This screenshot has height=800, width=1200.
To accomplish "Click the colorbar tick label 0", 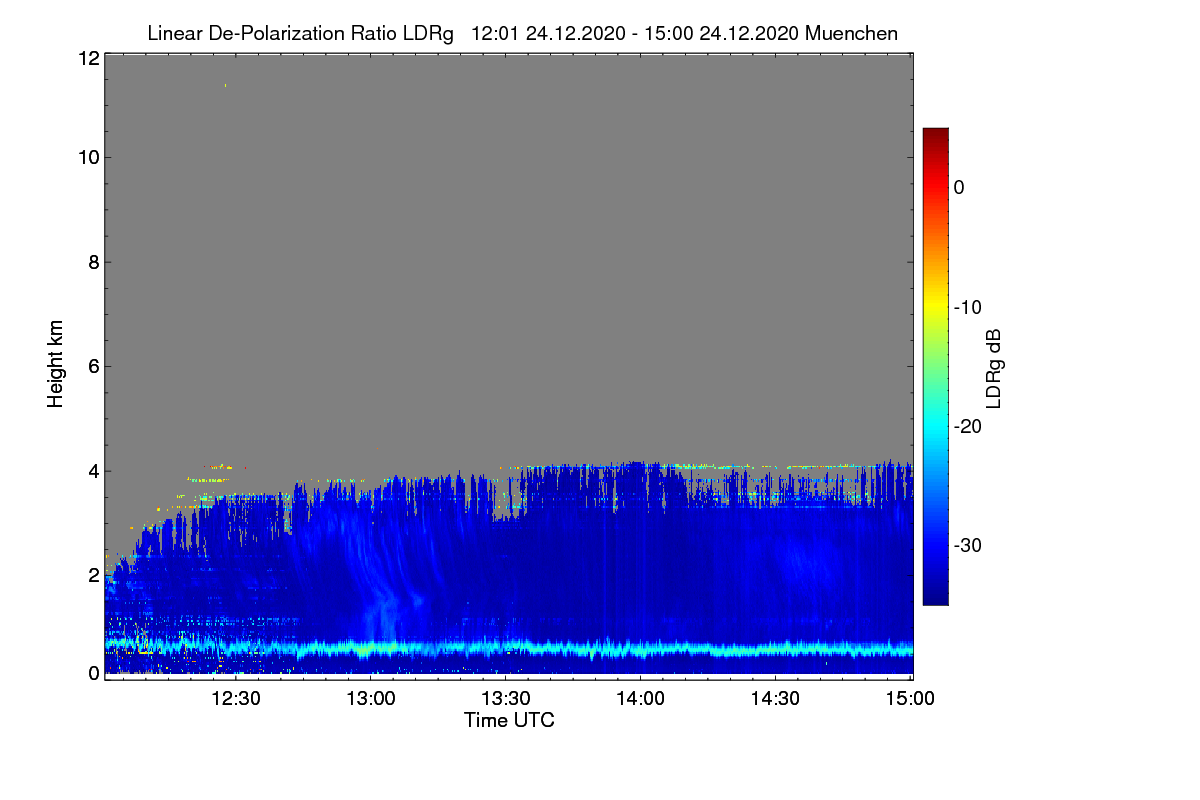I will pyautogui.click(x=959, y=187).
